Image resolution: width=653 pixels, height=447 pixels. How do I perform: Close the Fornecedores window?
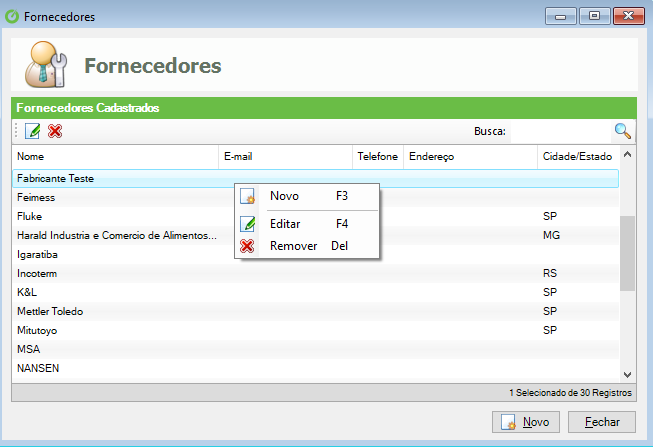(629, 17)
